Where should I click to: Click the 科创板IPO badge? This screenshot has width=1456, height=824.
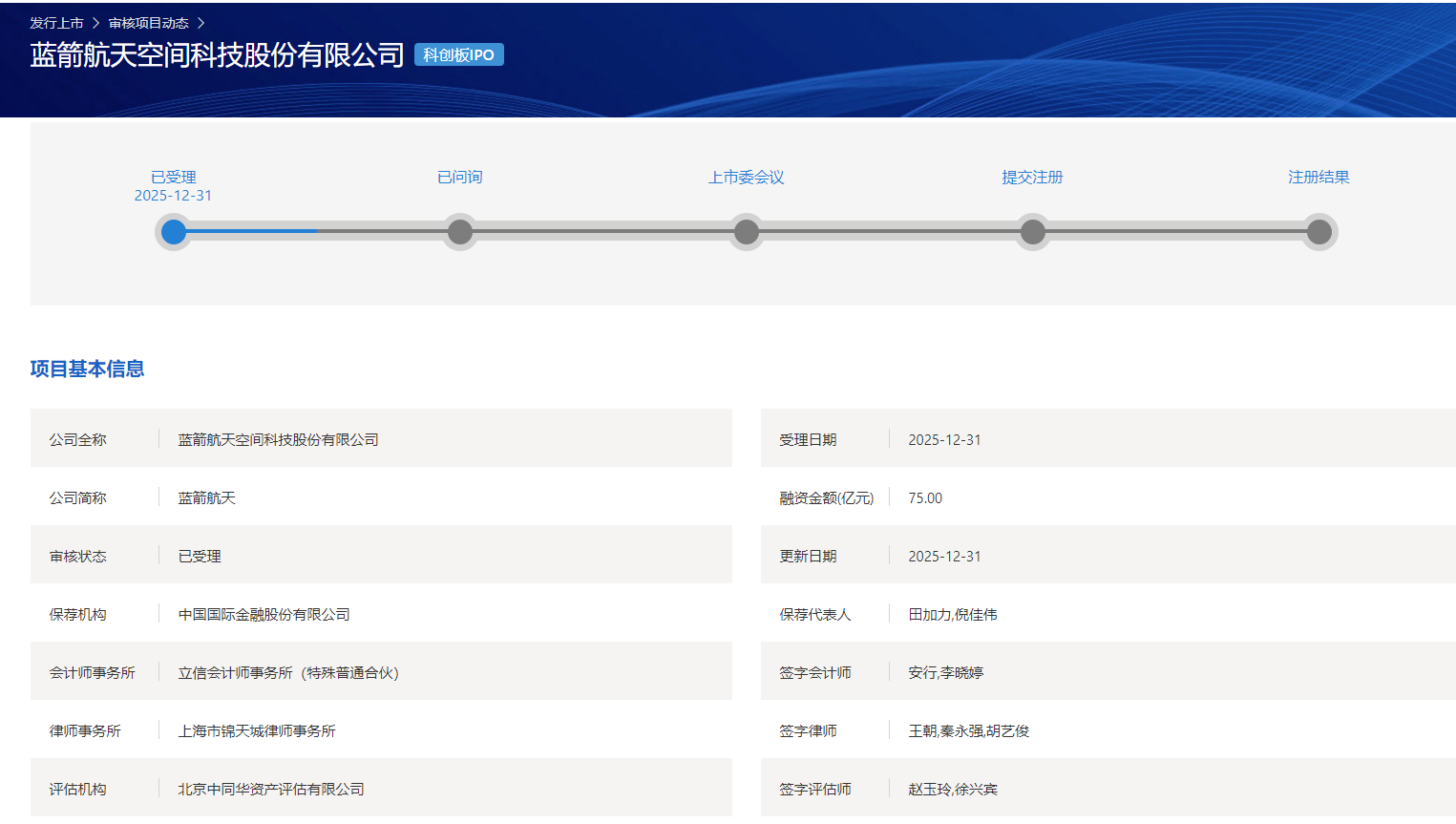click(x=458, y=55)
